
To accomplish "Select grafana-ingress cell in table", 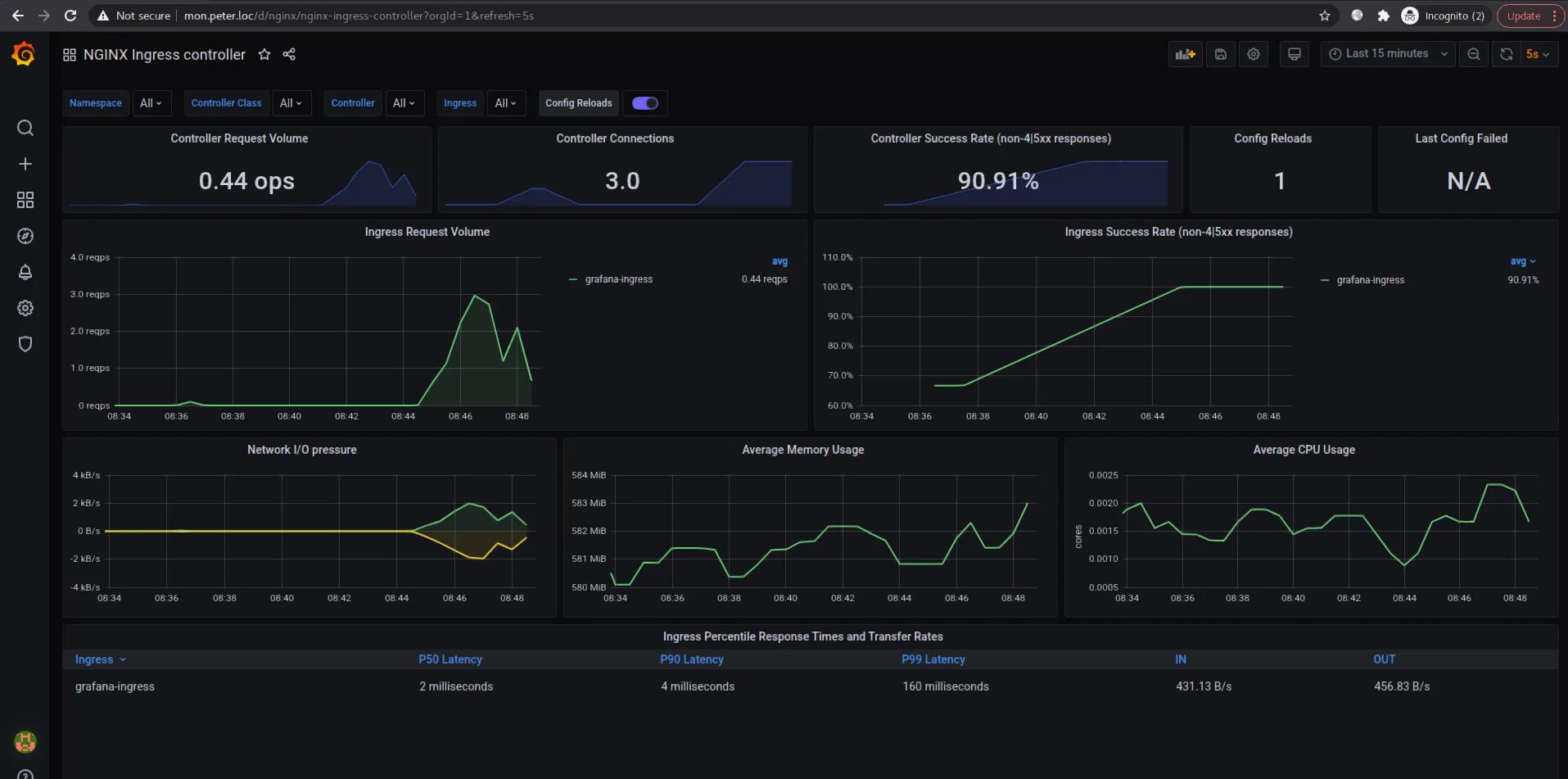I will tap(115, 686).
